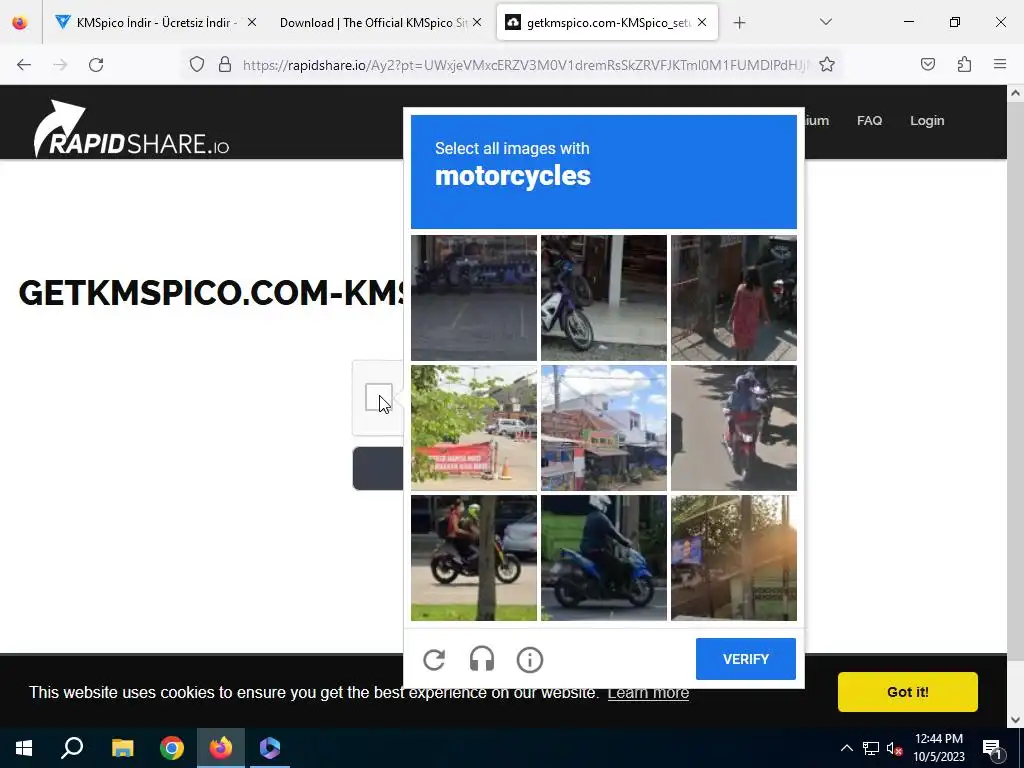Select the woman in red dress tile

pyautogui.click(x=734, y=298)
